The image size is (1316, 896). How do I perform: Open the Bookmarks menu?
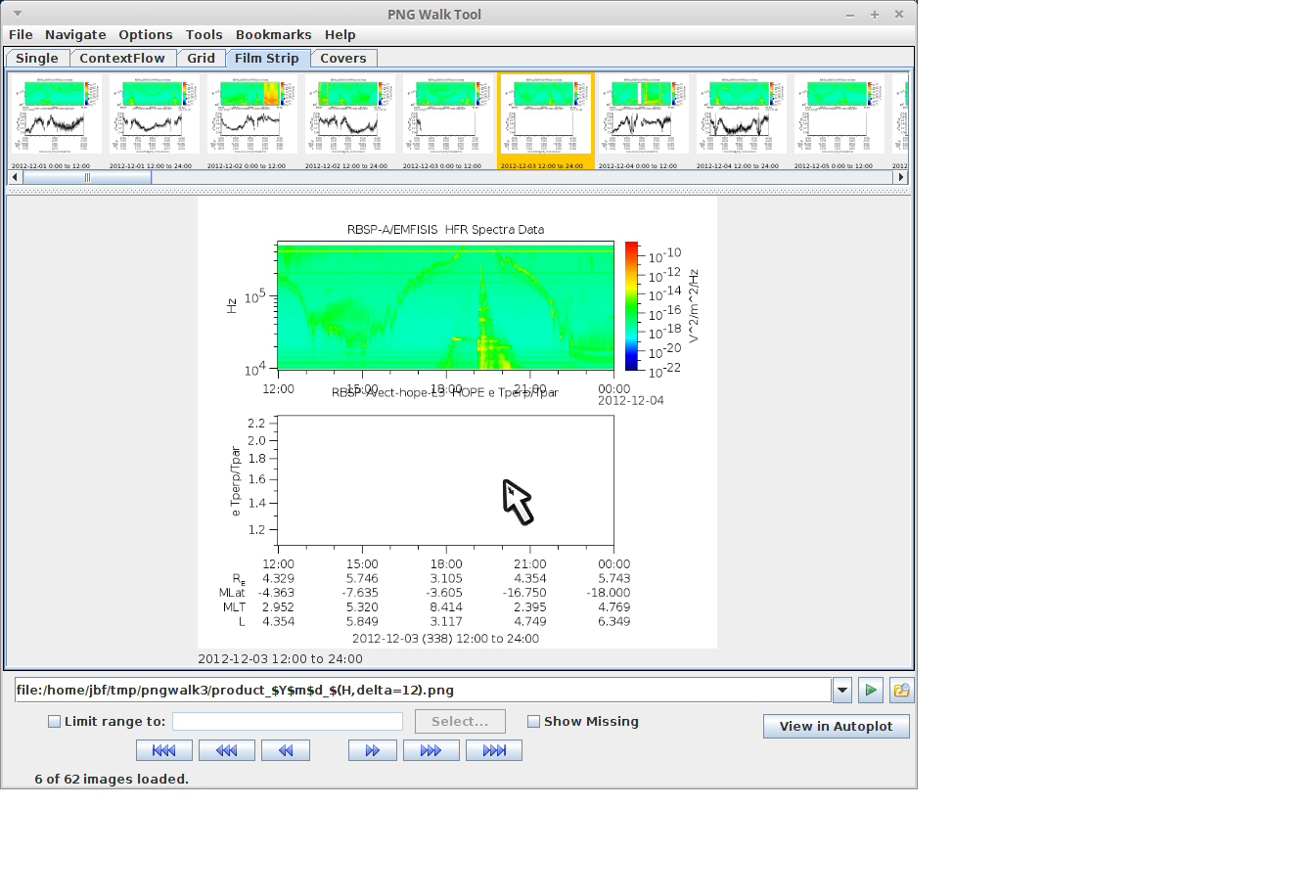click(x=273, y=34)
